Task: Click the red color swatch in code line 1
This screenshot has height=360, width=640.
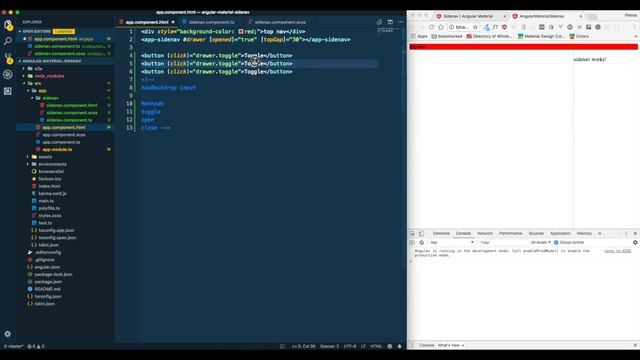Action: [x=241, y=31]
